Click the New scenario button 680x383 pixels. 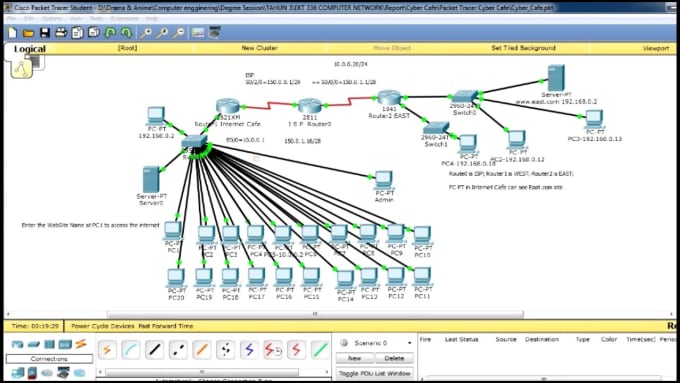(x=354, y=358)
